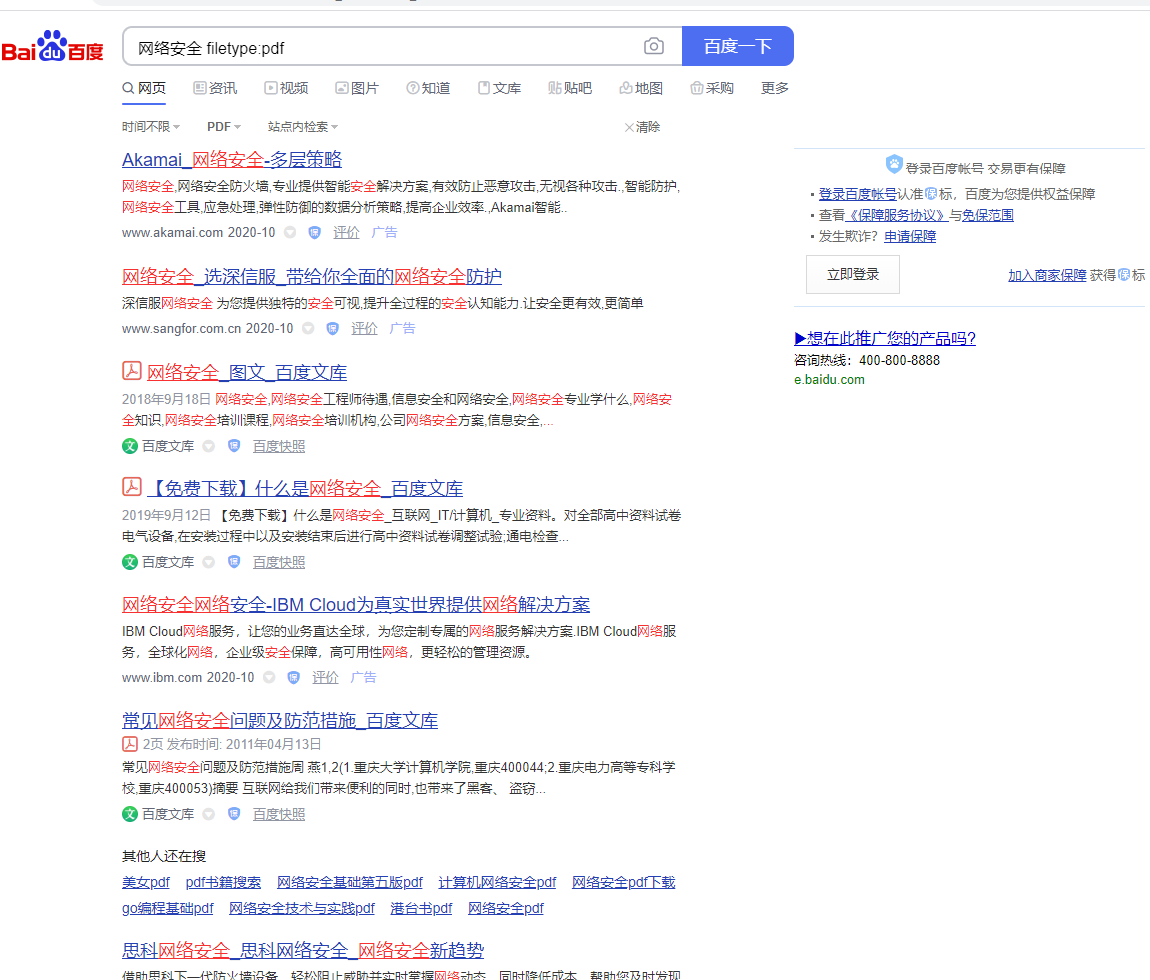Open 百度快照 under 网络安全_图文 result
Screen dimensions: 1150x980
pos(279,446)
